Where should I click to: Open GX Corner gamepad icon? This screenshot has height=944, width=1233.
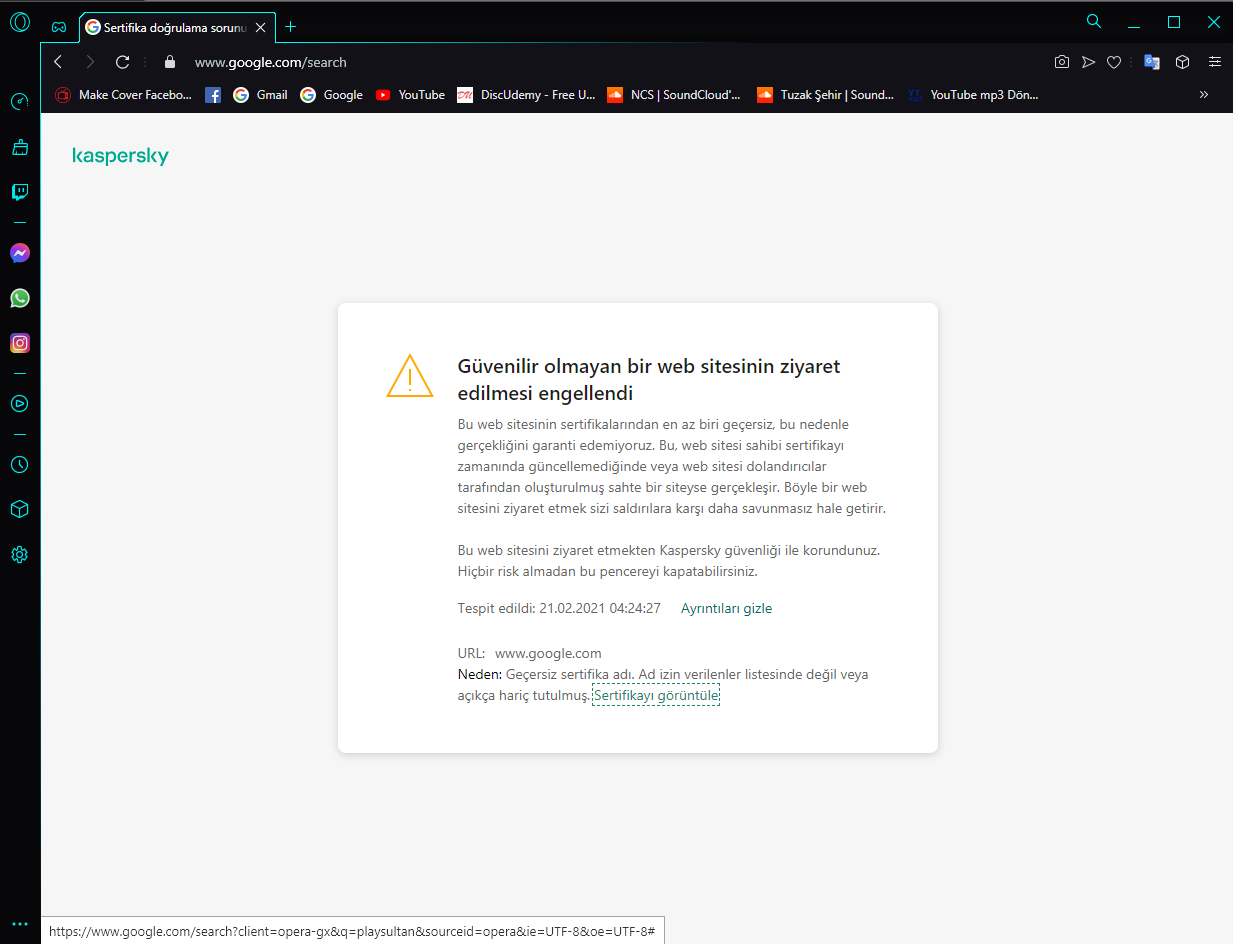tap(60, 27)
